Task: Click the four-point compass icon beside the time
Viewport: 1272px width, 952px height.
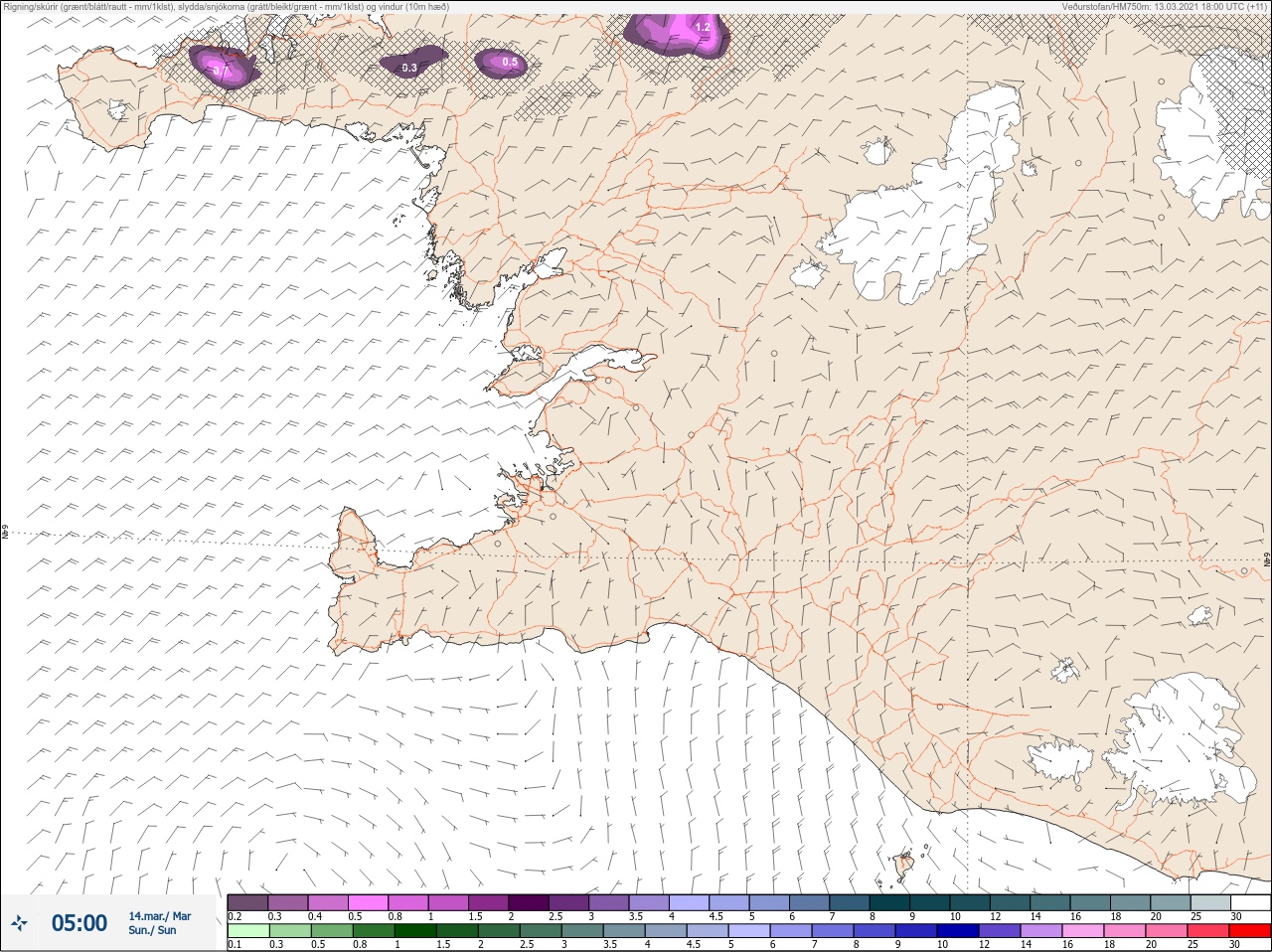Action: coord(19,923)
